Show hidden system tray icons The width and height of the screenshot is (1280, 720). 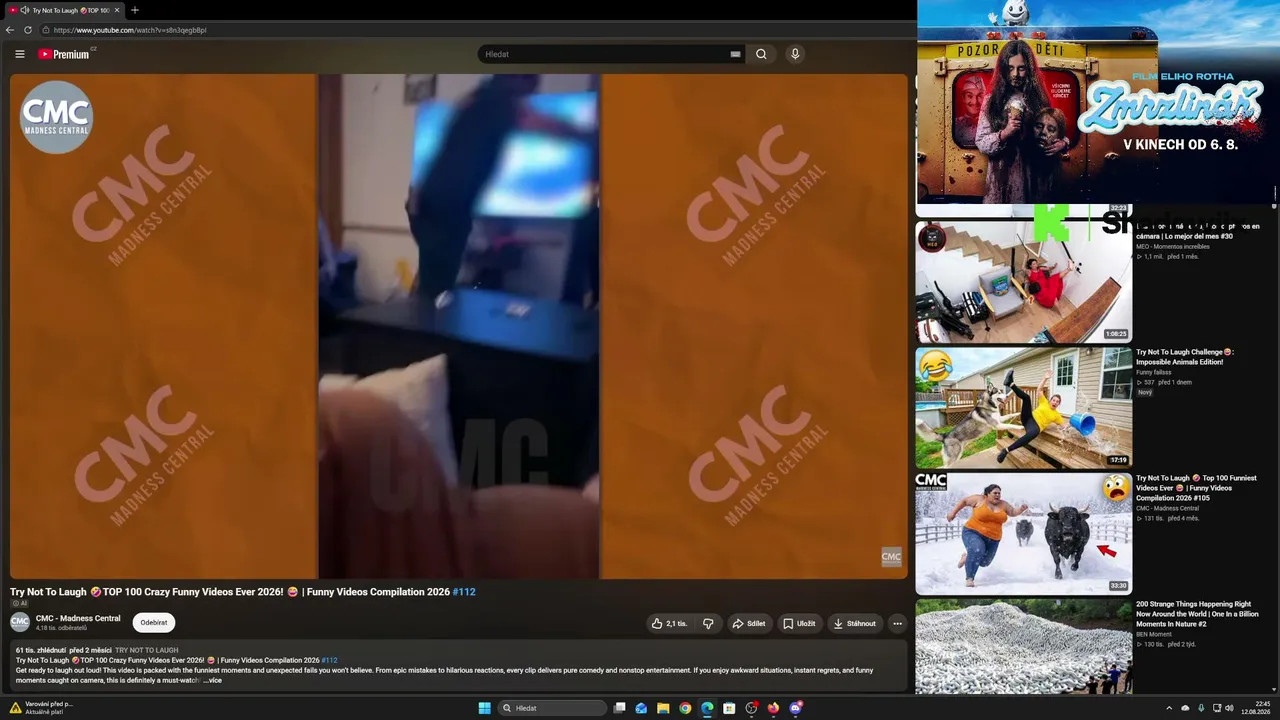[1169, 708]
